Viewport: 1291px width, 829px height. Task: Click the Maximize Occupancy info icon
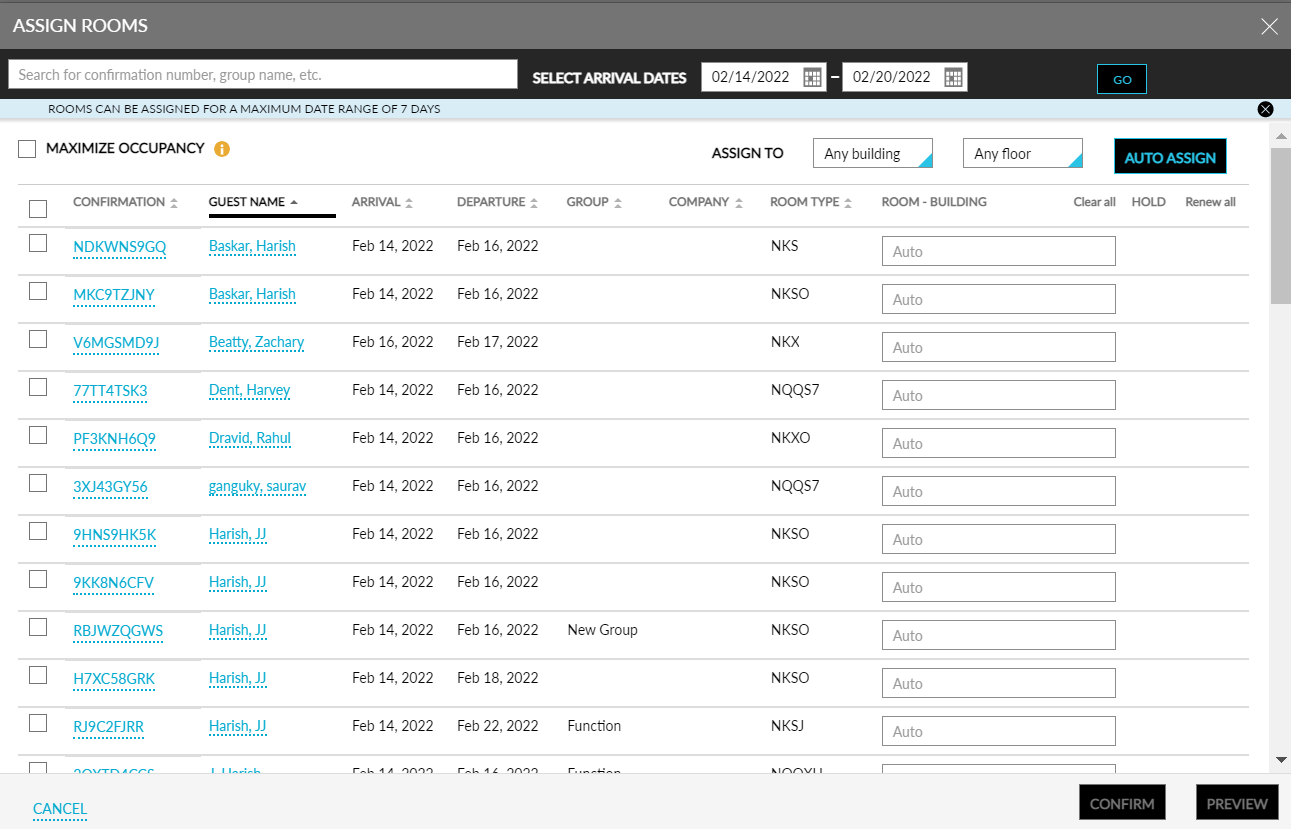tap(221, 148)
